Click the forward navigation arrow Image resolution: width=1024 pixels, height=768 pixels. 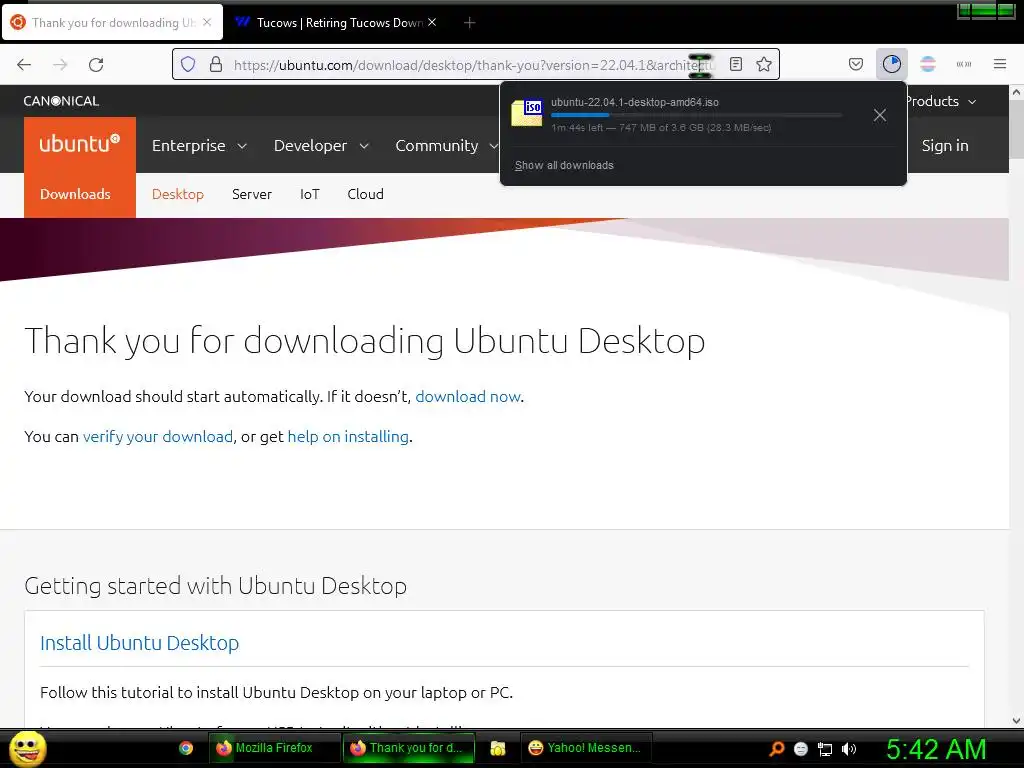[60, 65]
